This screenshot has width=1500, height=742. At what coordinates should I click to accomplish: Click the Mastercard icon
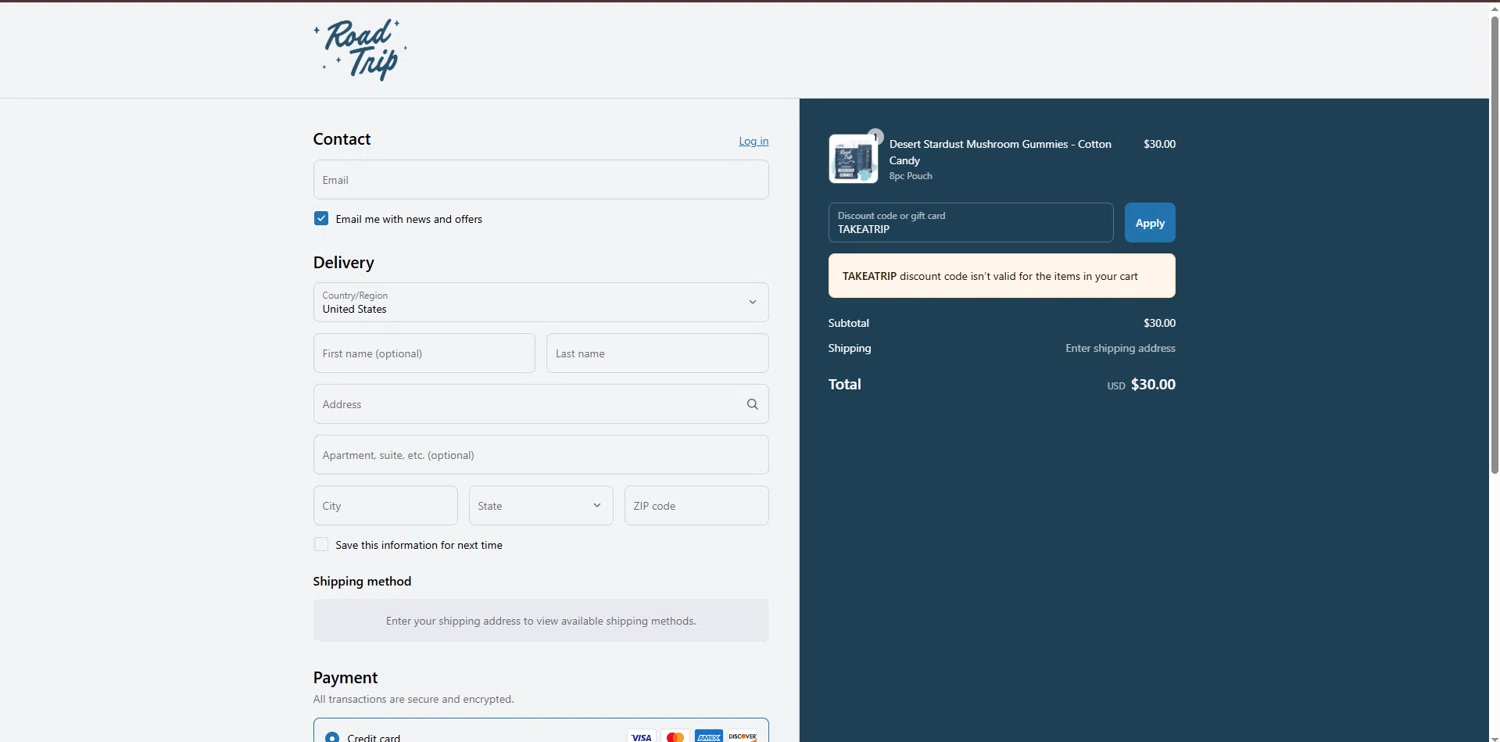(x=675, y=737)
